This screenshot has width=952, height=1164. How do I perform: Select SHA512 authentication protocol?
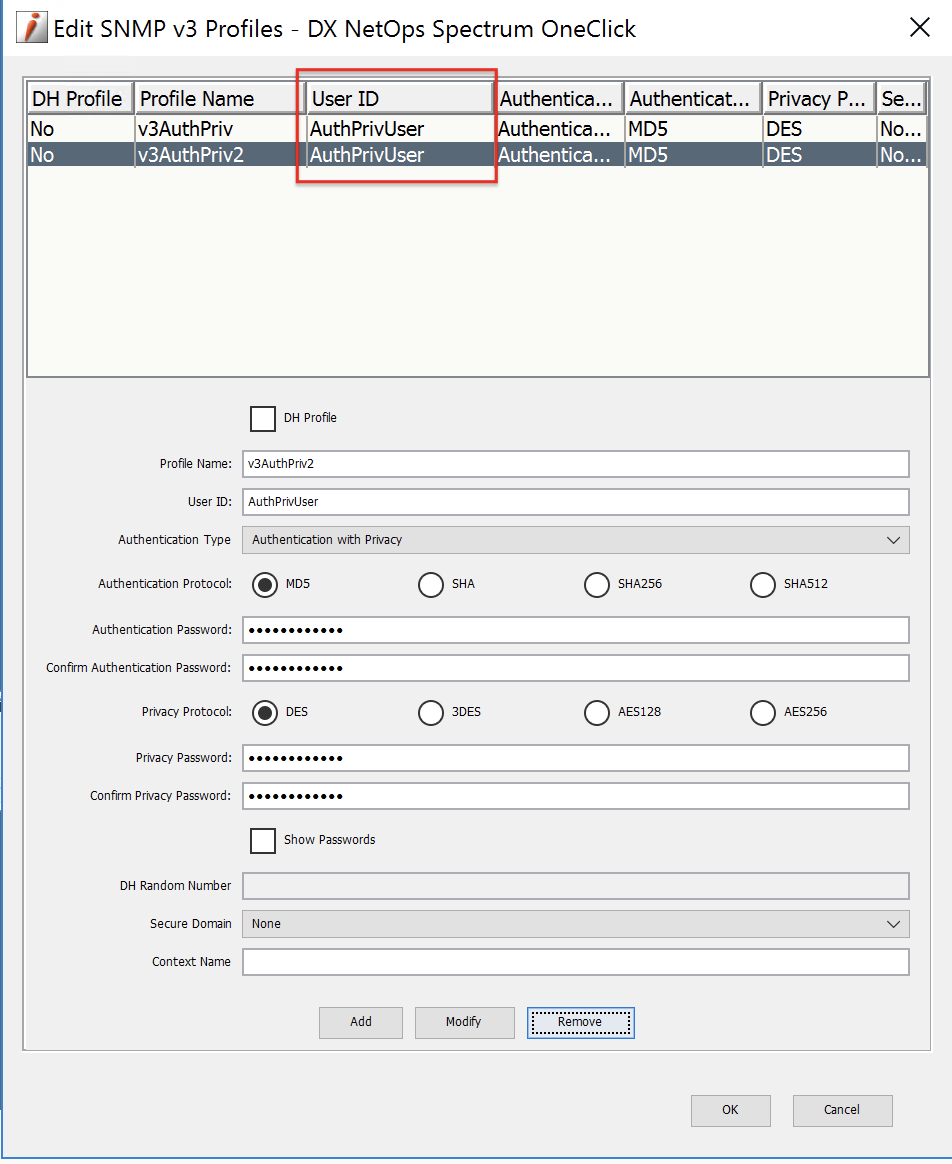(x=763, y=584)
